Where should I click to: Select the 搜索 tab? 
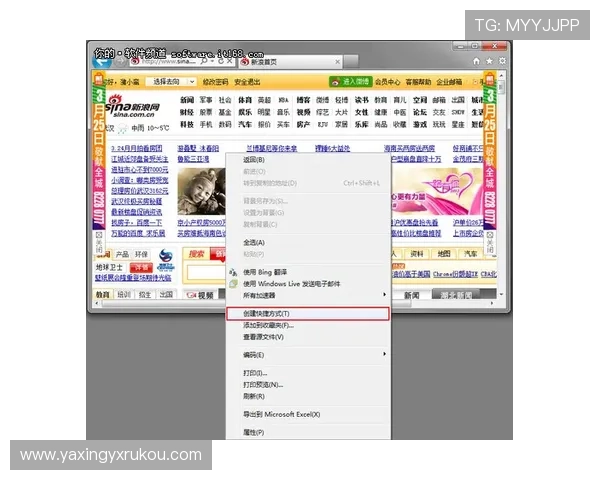(x=197, y=254)
